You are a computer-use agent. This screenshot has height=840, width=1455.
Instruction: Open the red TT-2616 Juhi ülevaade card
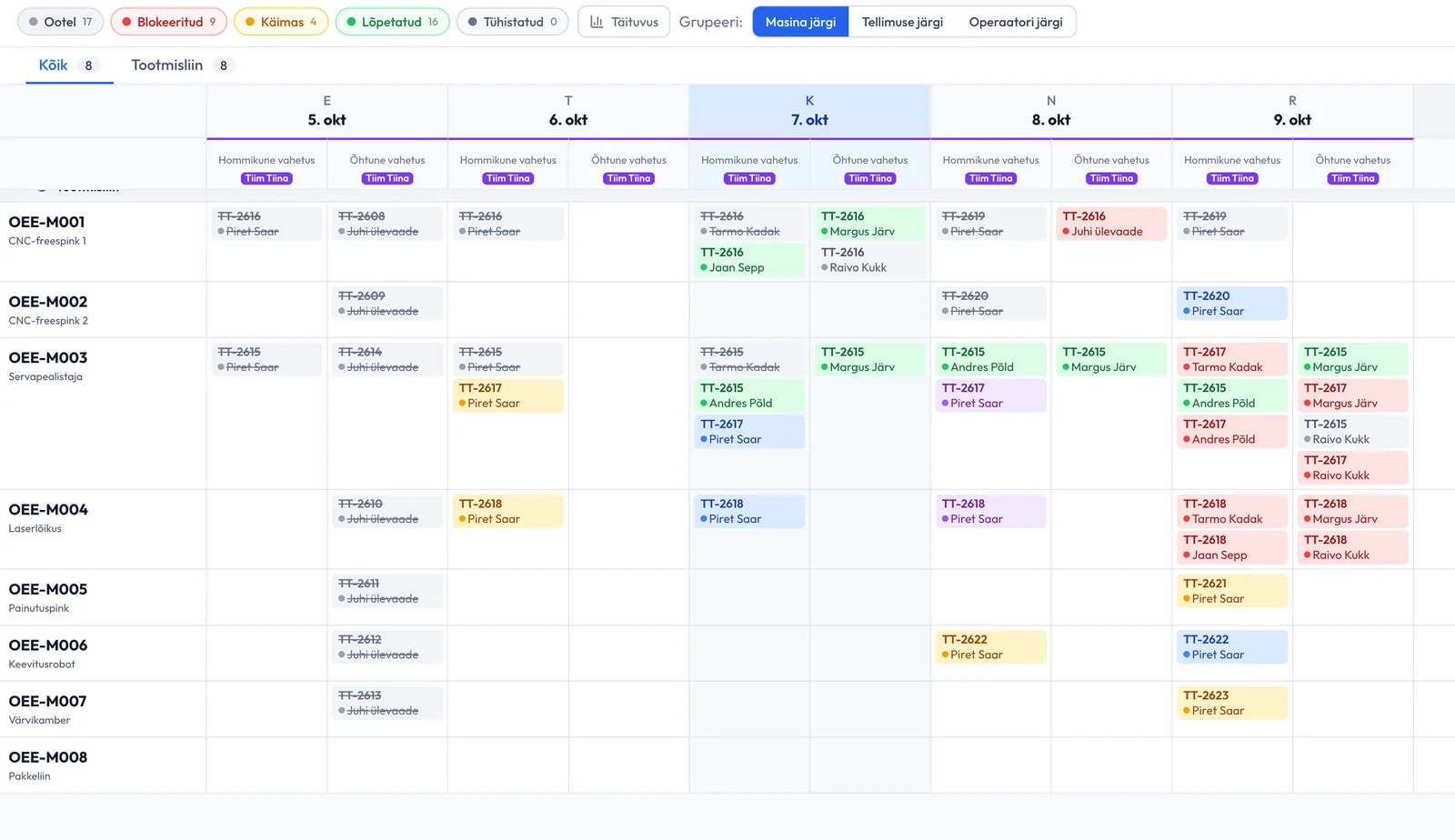1111,224
